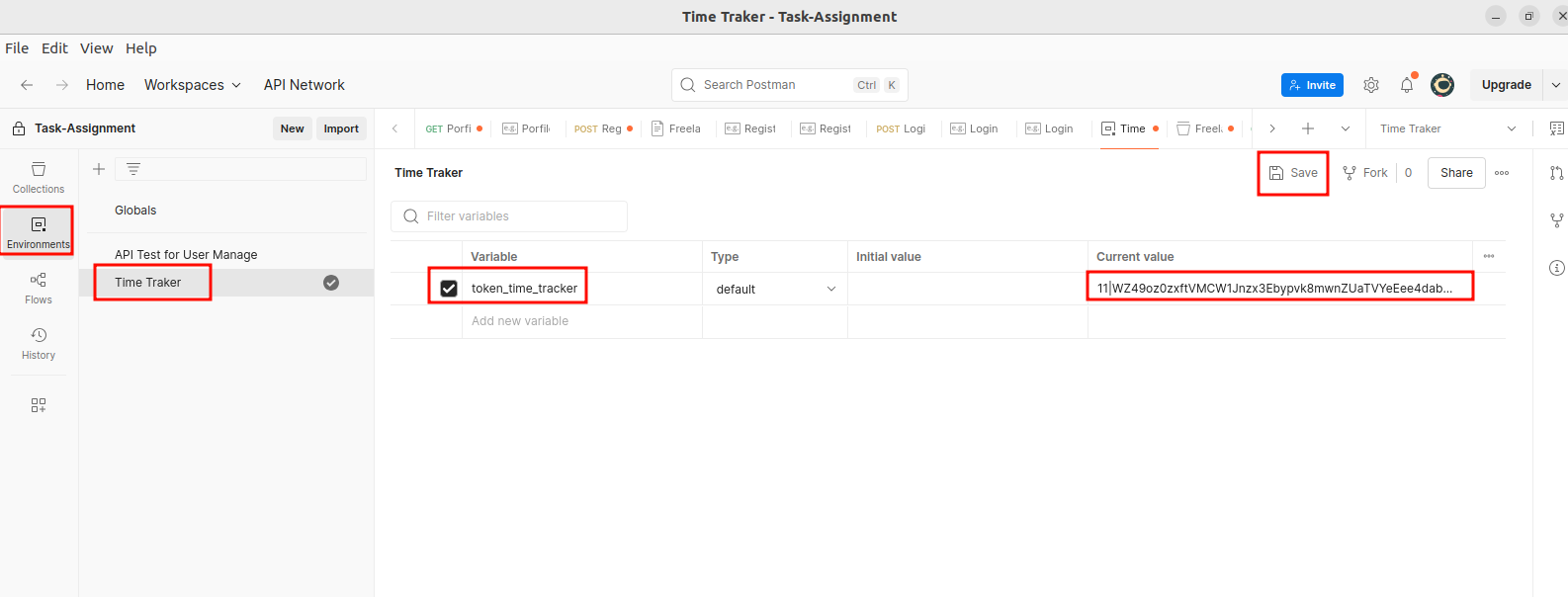Screen dimensions: 1568x597
Task: Toggle the active checkmark on Time Traker environment
Action: tap(331, 283)
